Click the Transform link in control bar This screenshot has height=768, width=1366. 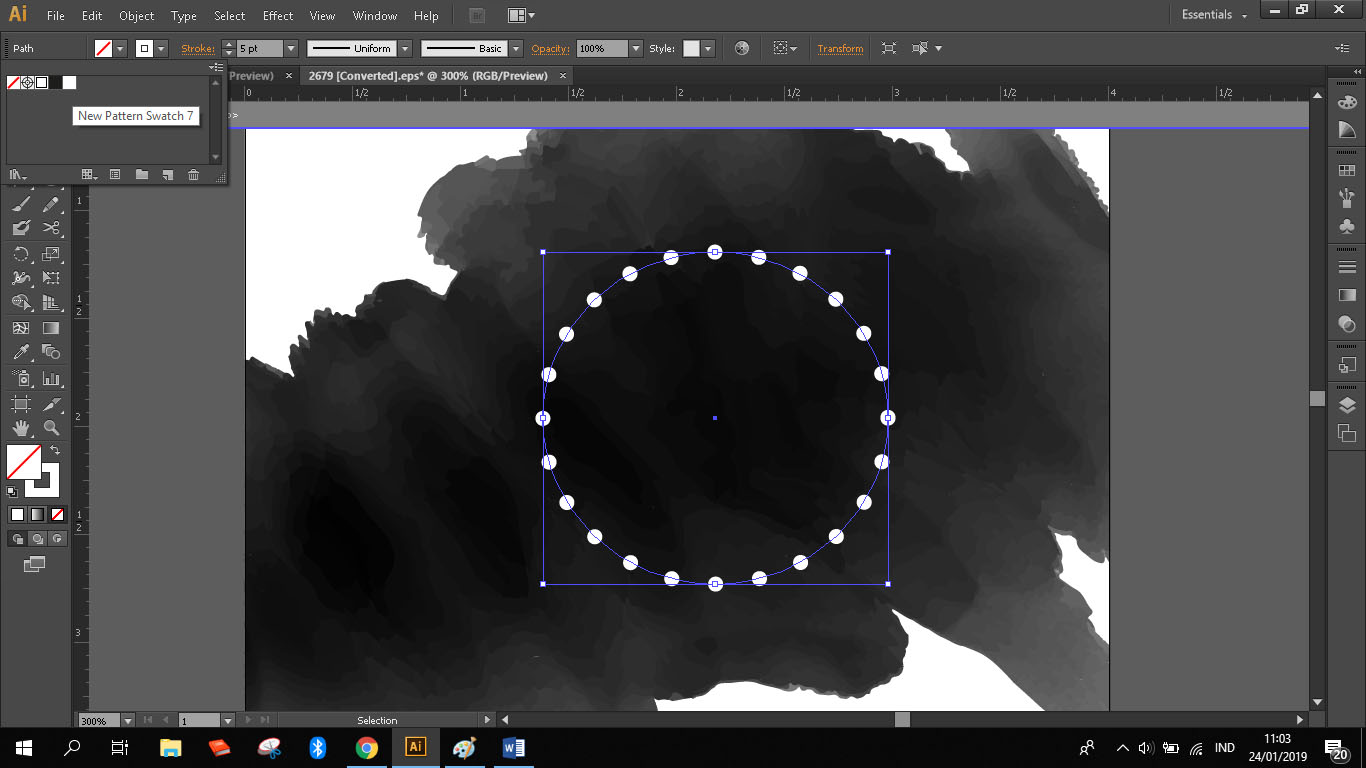coord(840,48)
